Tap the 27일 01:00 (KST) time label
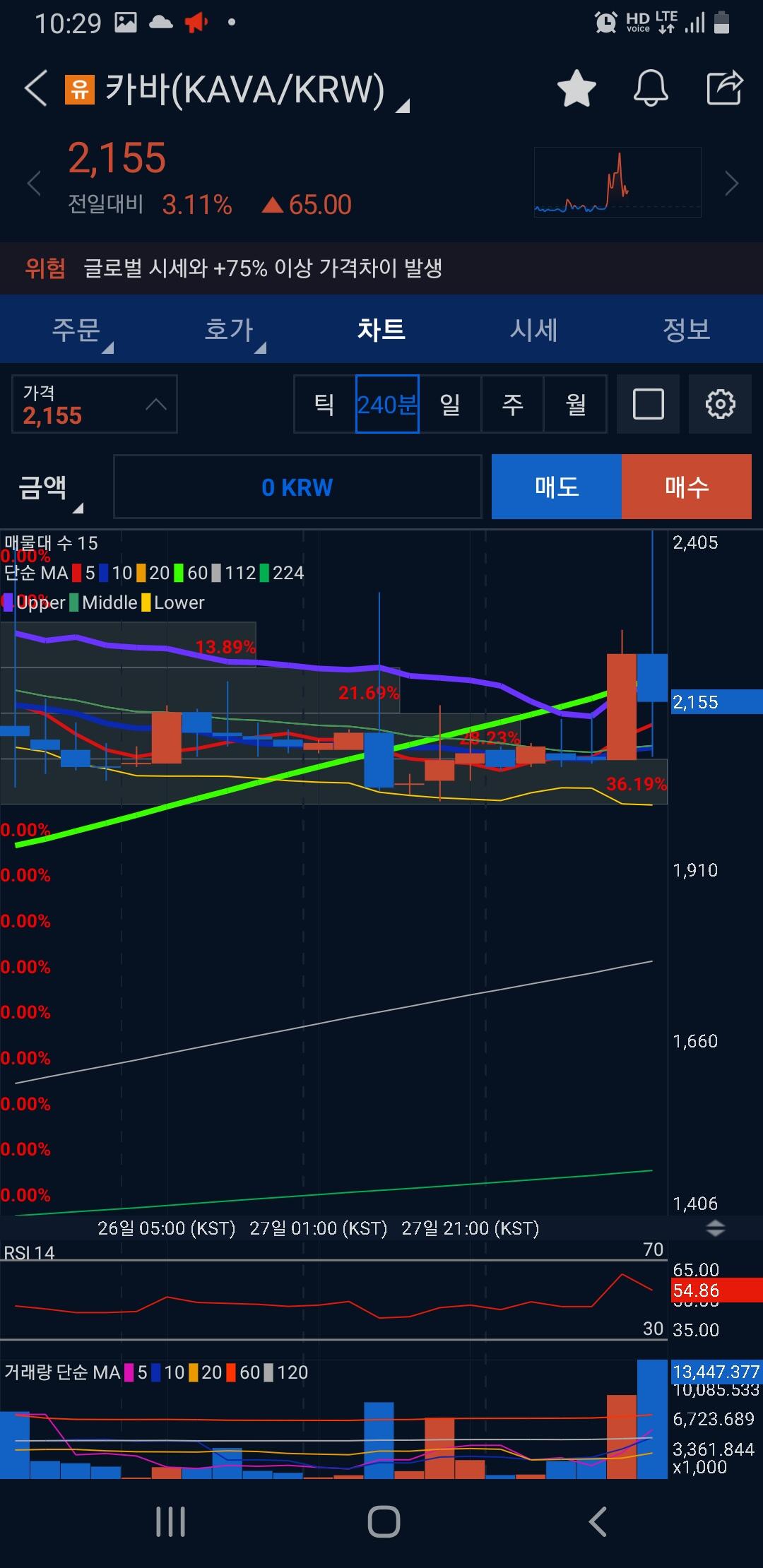Image resolution: width=763 pixels, height=1568 pixels. pyautogui.click(x=318, y=1228)
